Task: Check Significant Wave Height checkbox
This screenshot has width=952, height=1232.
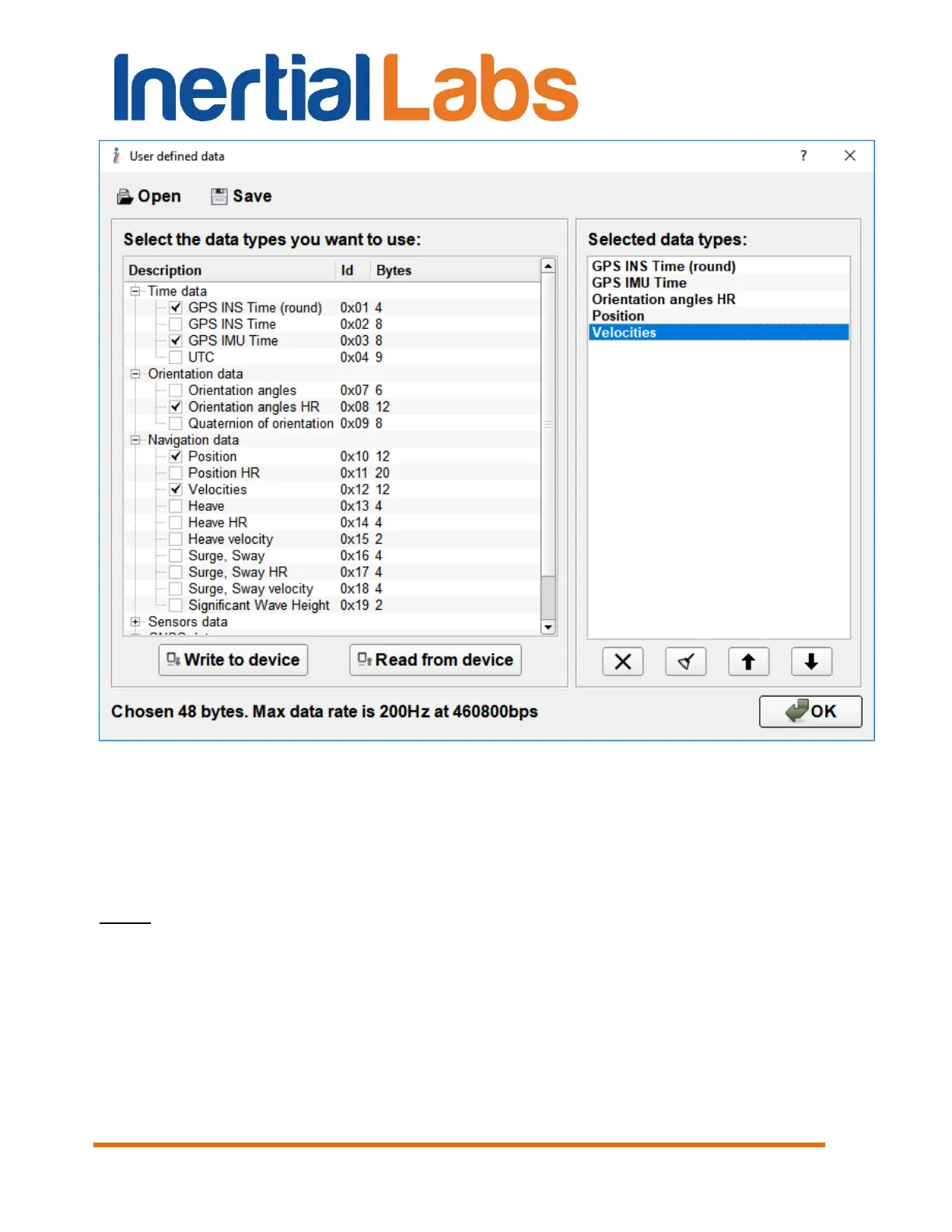Action: [176, 605]
